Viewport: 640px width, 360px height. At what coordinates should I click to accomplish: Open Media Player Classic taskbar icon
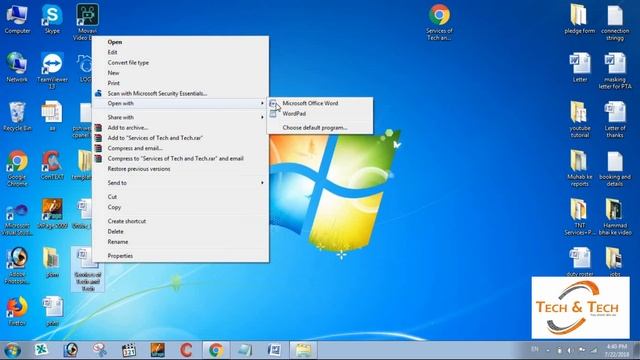[129, 350]
